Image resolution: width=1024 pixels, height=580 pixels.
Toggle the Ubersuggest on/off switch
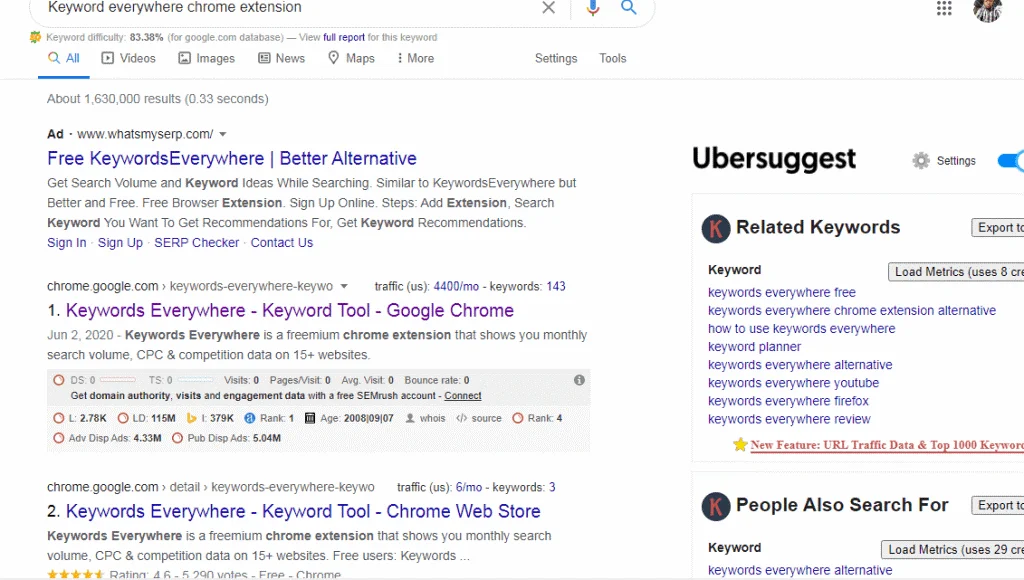[x=1013, y=160]
